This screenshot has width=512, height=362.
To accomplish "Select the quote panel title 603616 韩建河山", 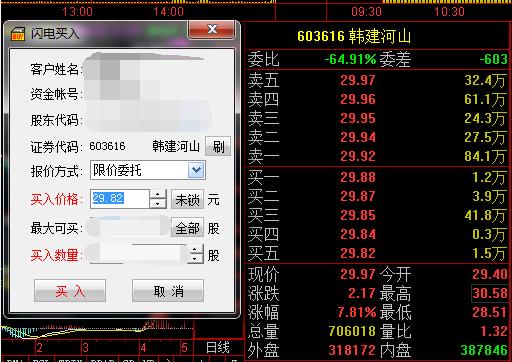I will click(x=354, y=36).
